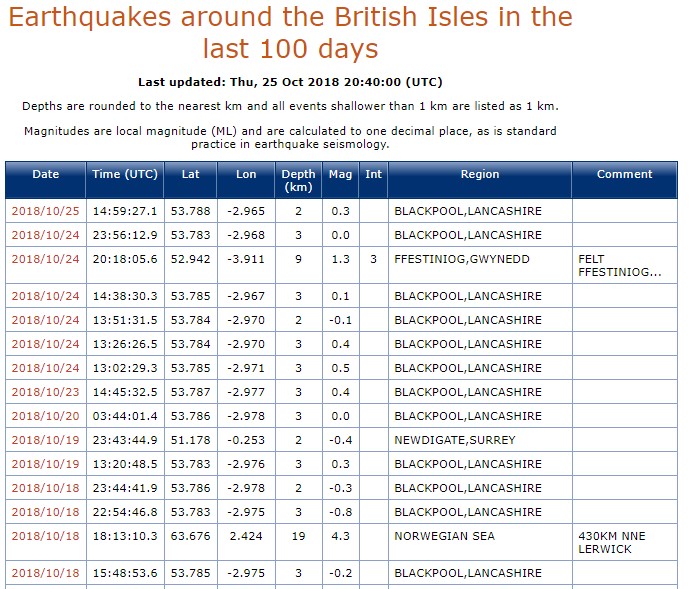The height and width of the screenshot is (589, 689).
Task: Click the Region column header
Action: coord(480,174)
